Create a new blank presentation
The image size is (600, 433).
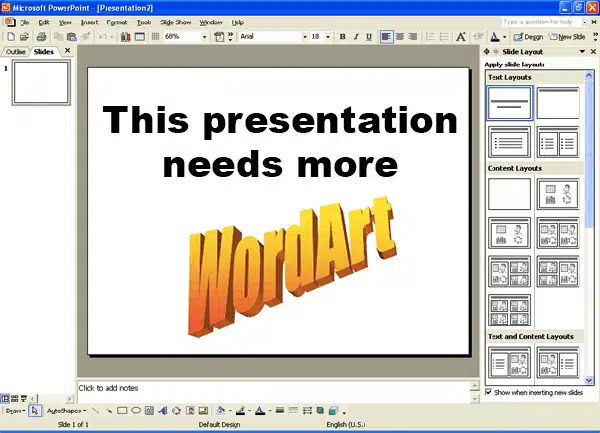tap(11, 37)
